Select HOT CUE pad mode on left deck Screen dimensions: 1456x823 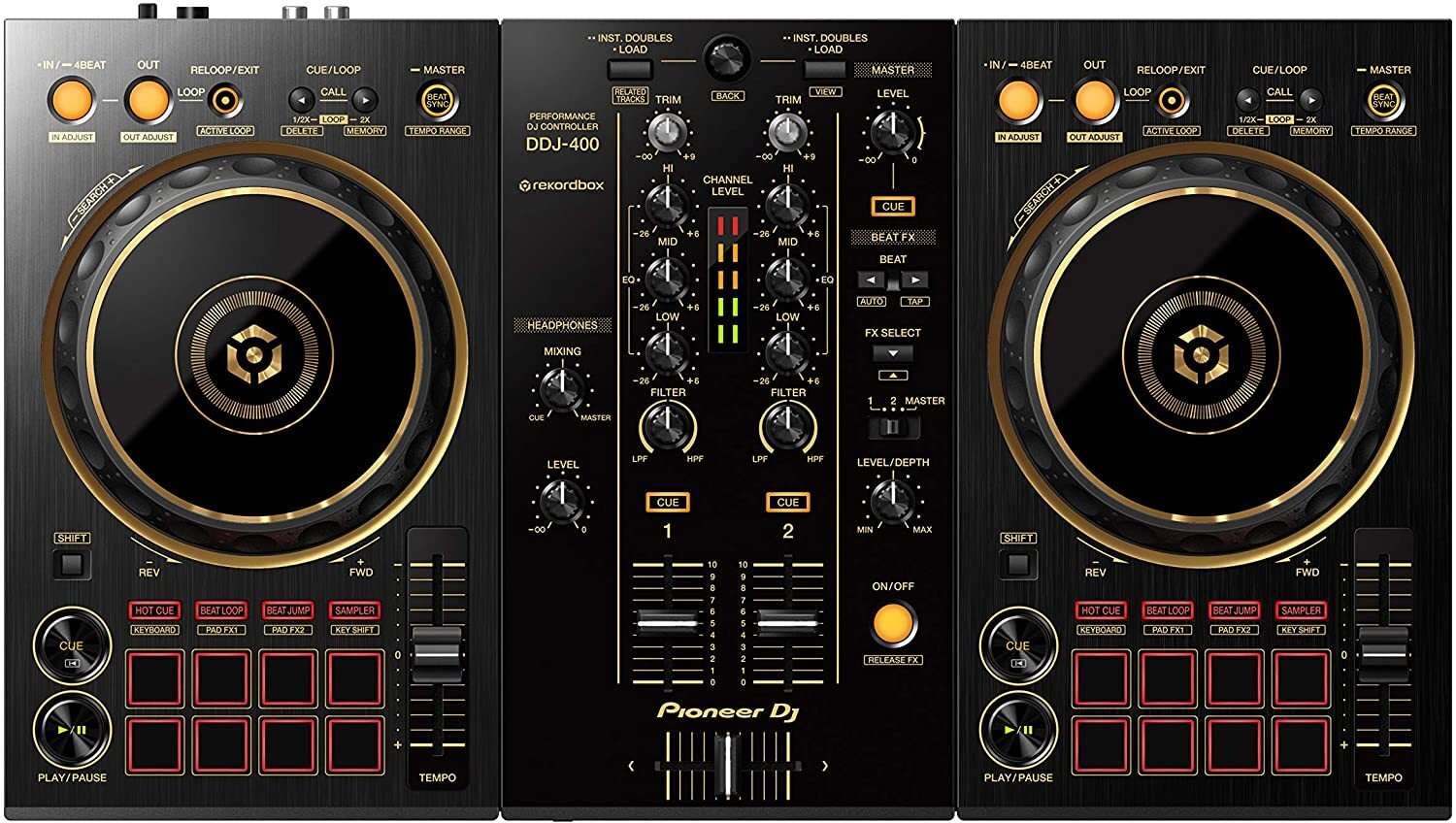(x=154, y=610)
